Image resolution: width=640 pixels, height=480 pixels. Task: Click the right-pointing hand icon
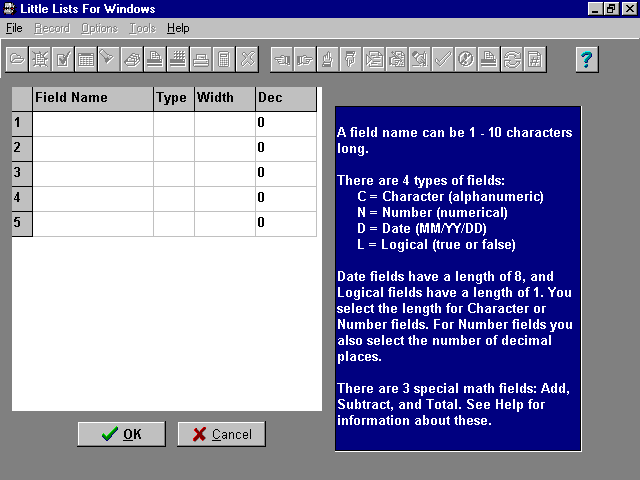pyautogui.click(x=305, y=59)
